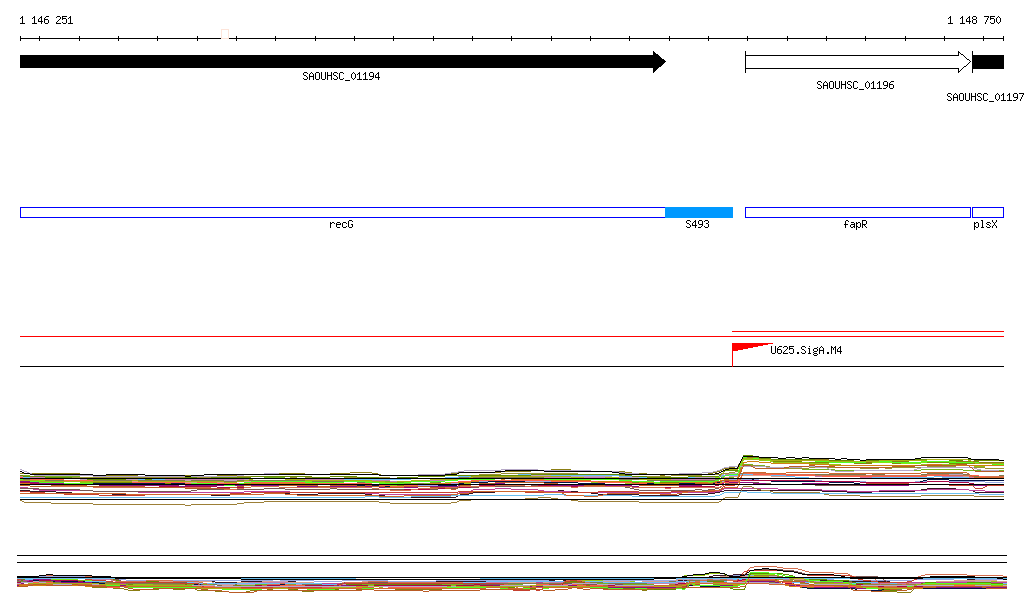Select the plsX annotation box
The image size is (1024, 611).
tap(987, 212)
